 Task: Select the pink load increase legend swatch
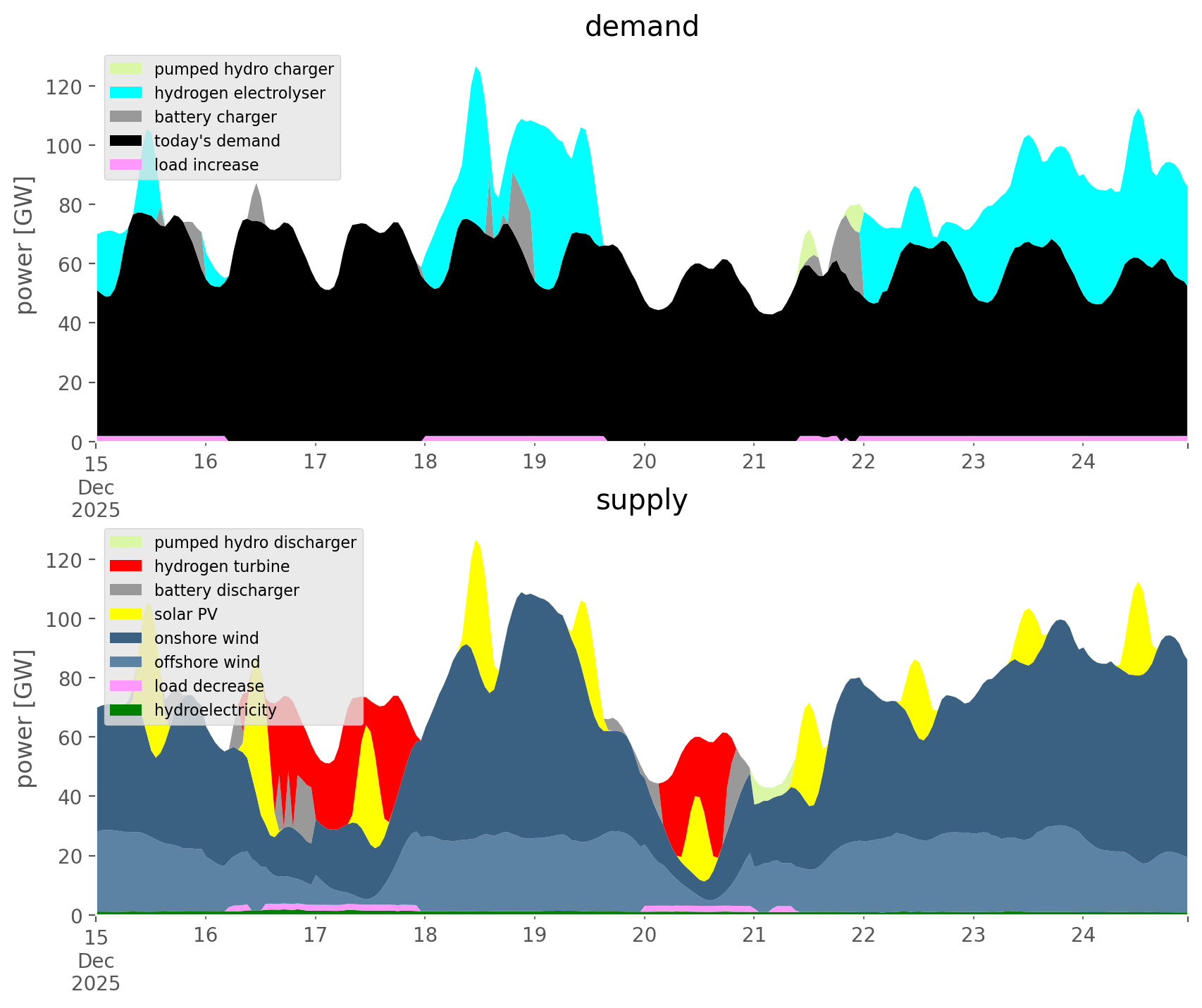click(x=126, y=165)
